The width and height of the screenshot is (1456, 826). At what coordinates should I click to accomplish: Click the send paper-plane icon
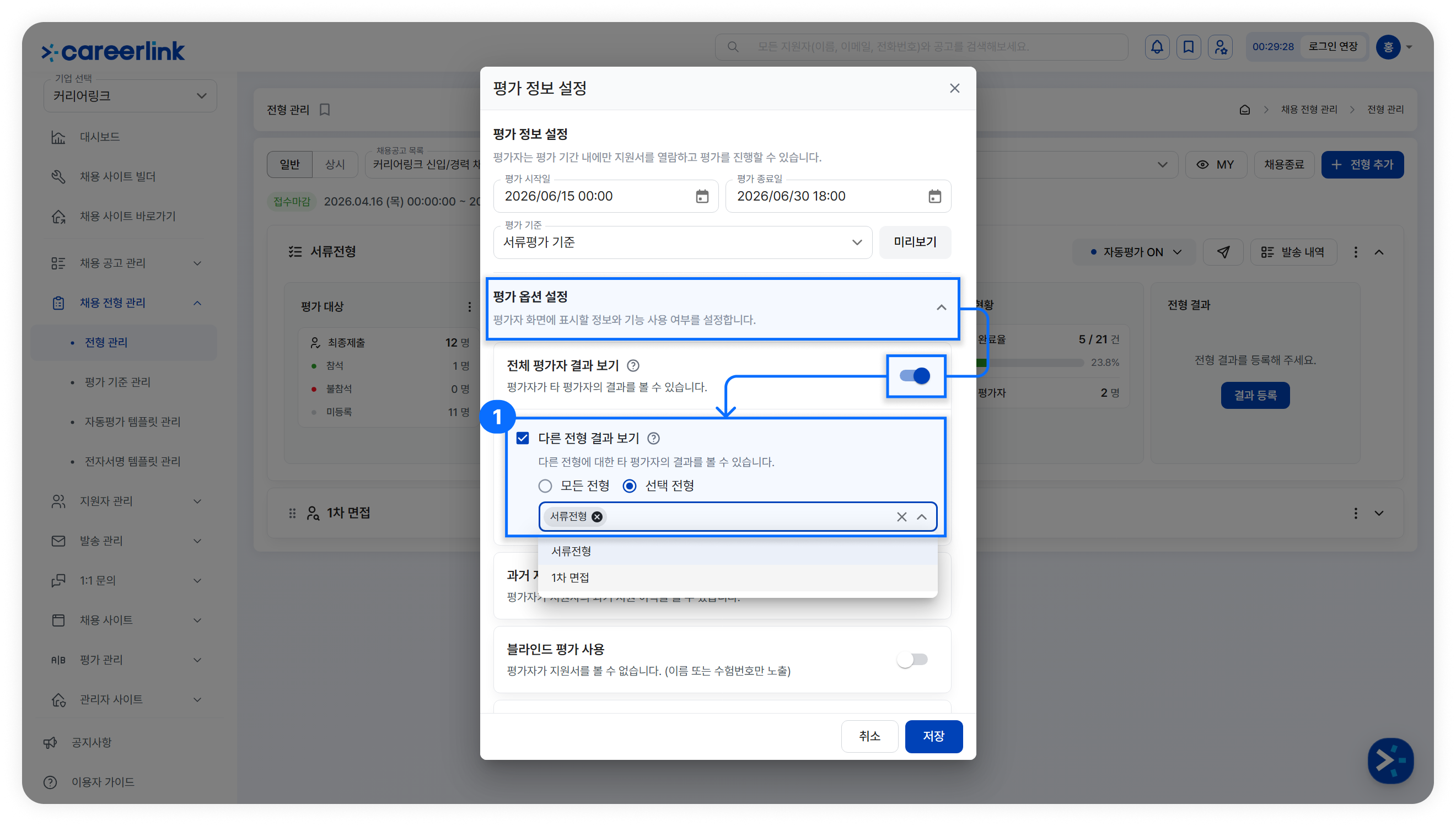tap(1223, 252)
